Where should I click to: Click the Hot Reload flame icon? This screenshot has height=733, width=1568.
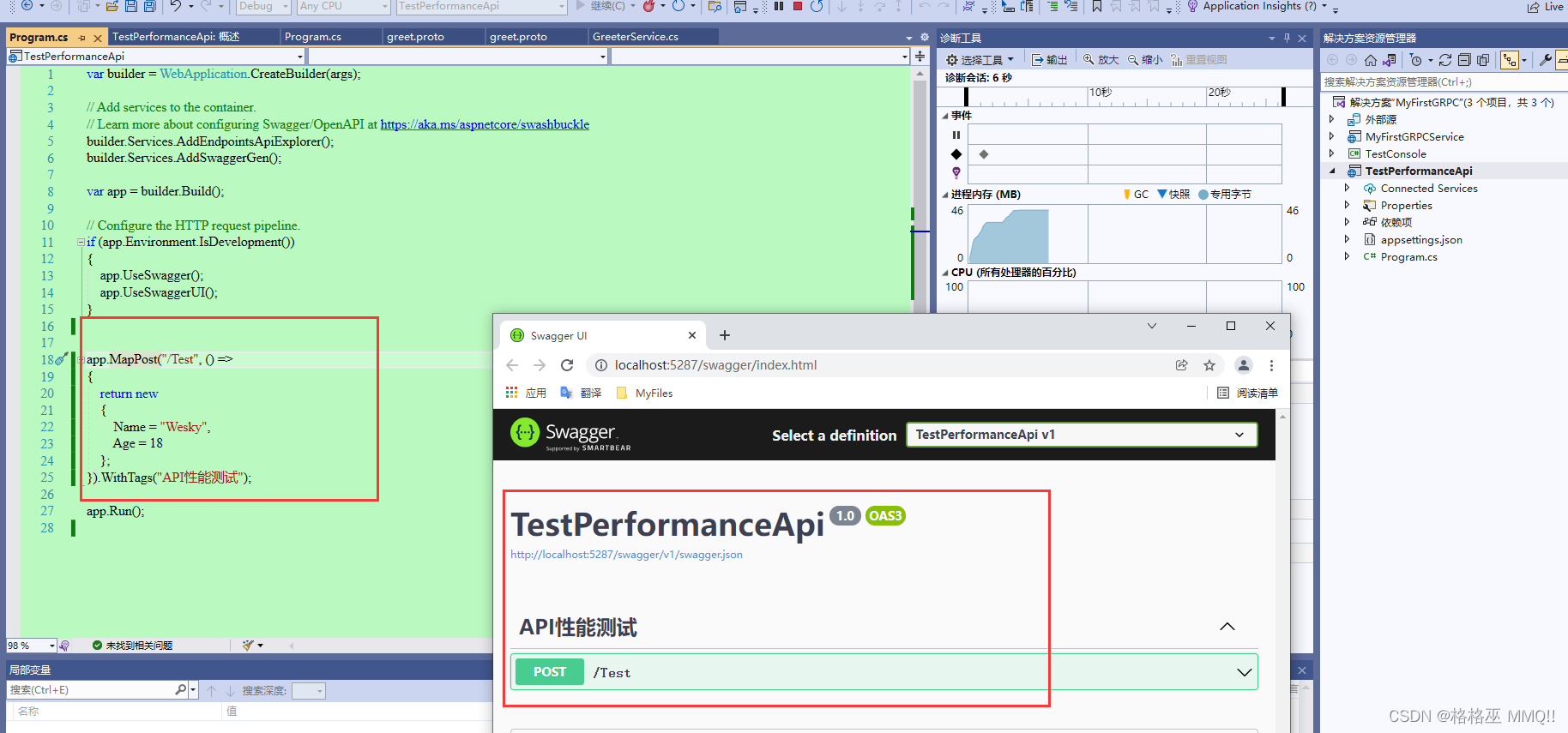[x=648, y=6]
